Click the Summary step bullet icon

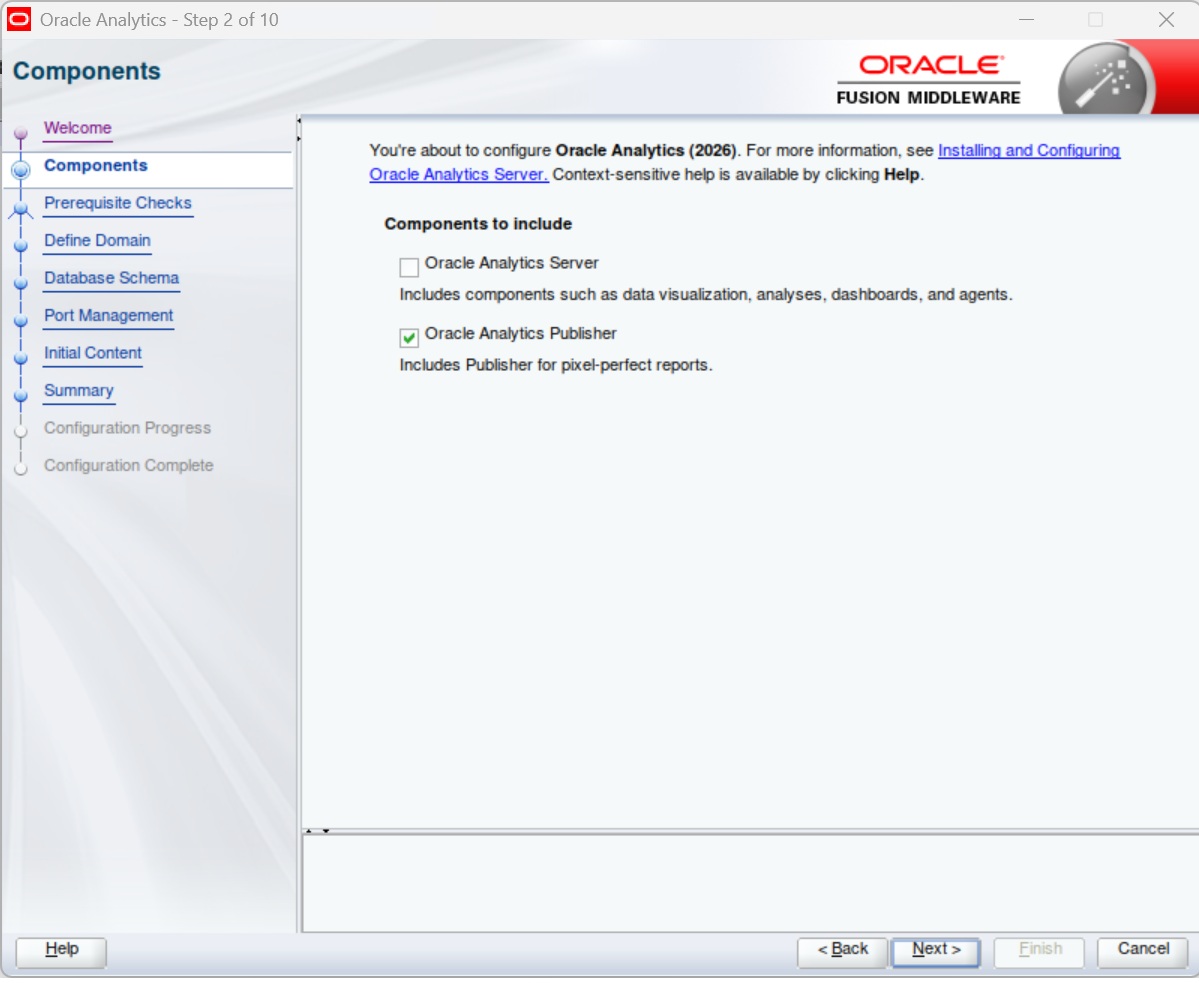tap(21, 395)
